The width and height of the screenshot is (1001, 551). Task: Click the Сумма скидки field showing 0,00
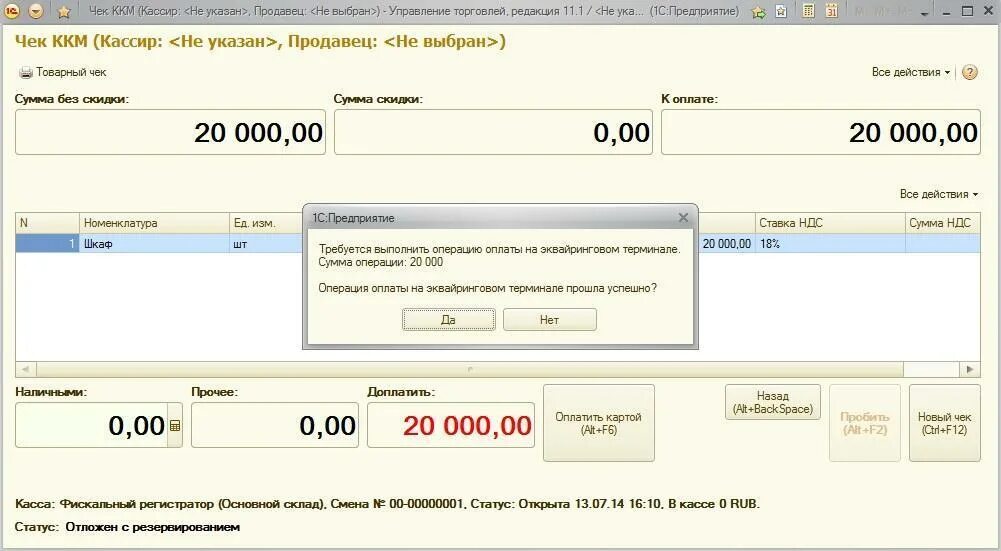pyautogui.click(x=493, y=132)
